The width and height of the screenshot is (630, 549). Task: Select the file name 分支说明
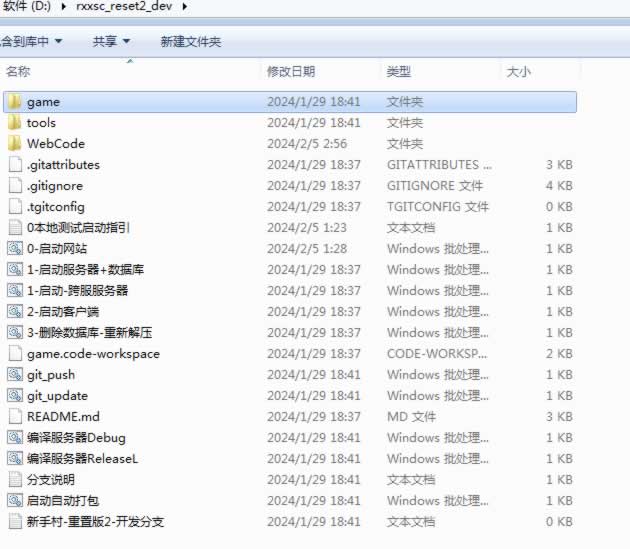click(x=51, y=479)
